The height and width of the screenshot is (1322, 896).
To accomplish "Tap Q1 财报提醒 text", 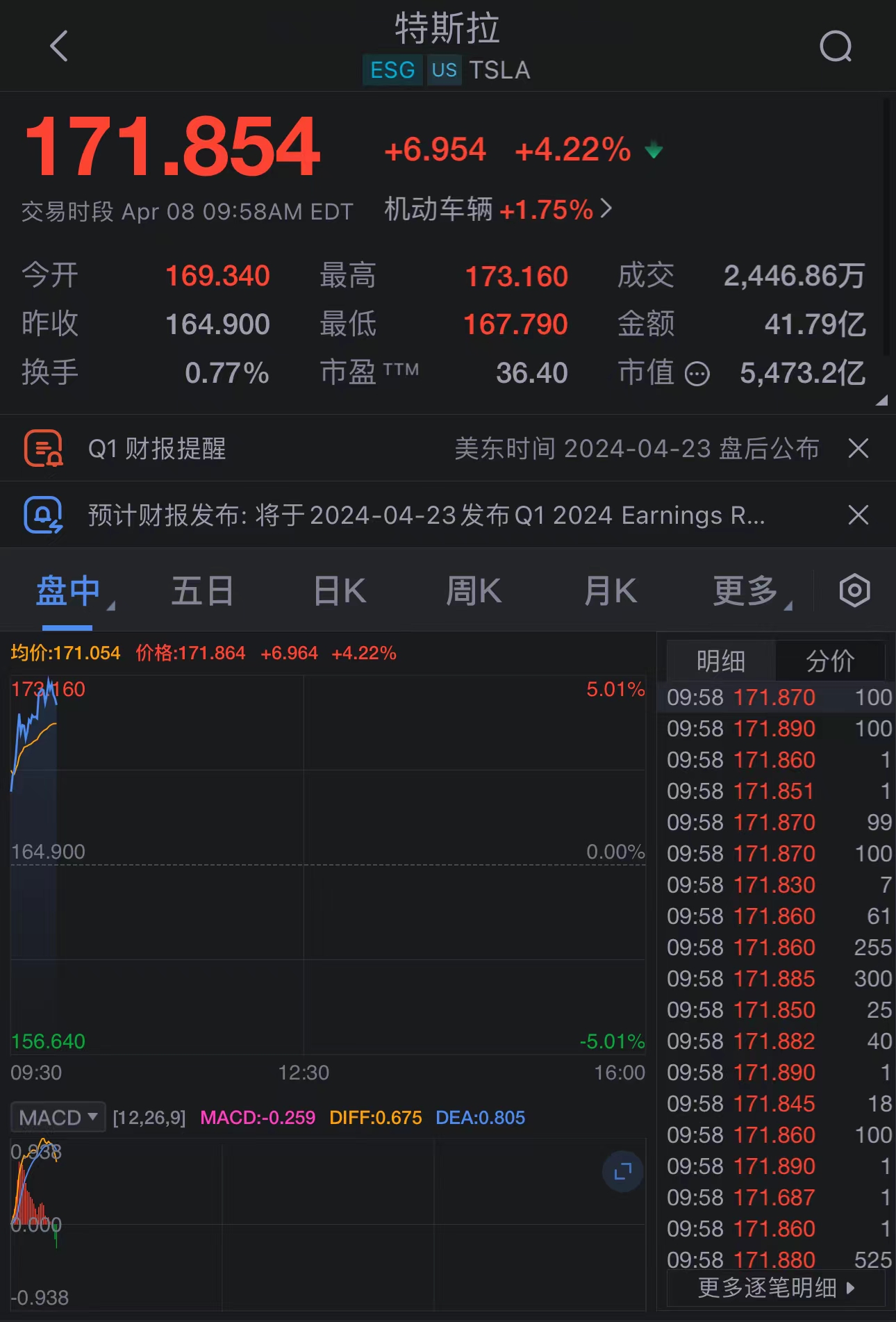I will pos(157,449).
